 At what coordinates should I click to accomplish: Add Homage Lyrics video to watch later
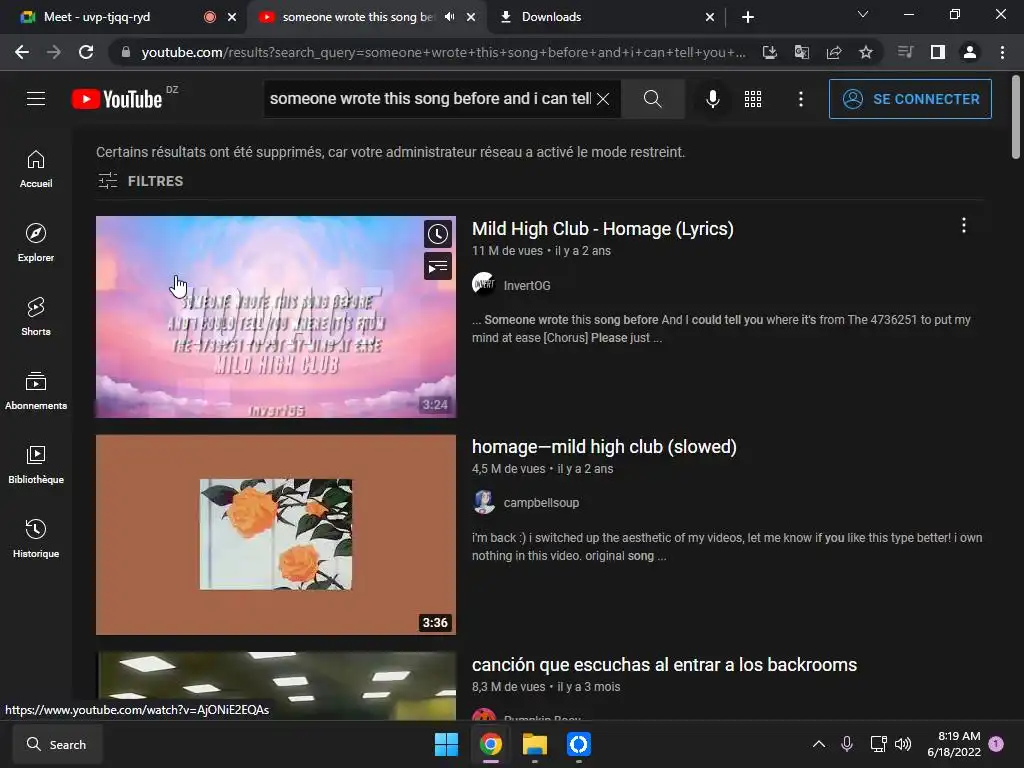point(438,234)
